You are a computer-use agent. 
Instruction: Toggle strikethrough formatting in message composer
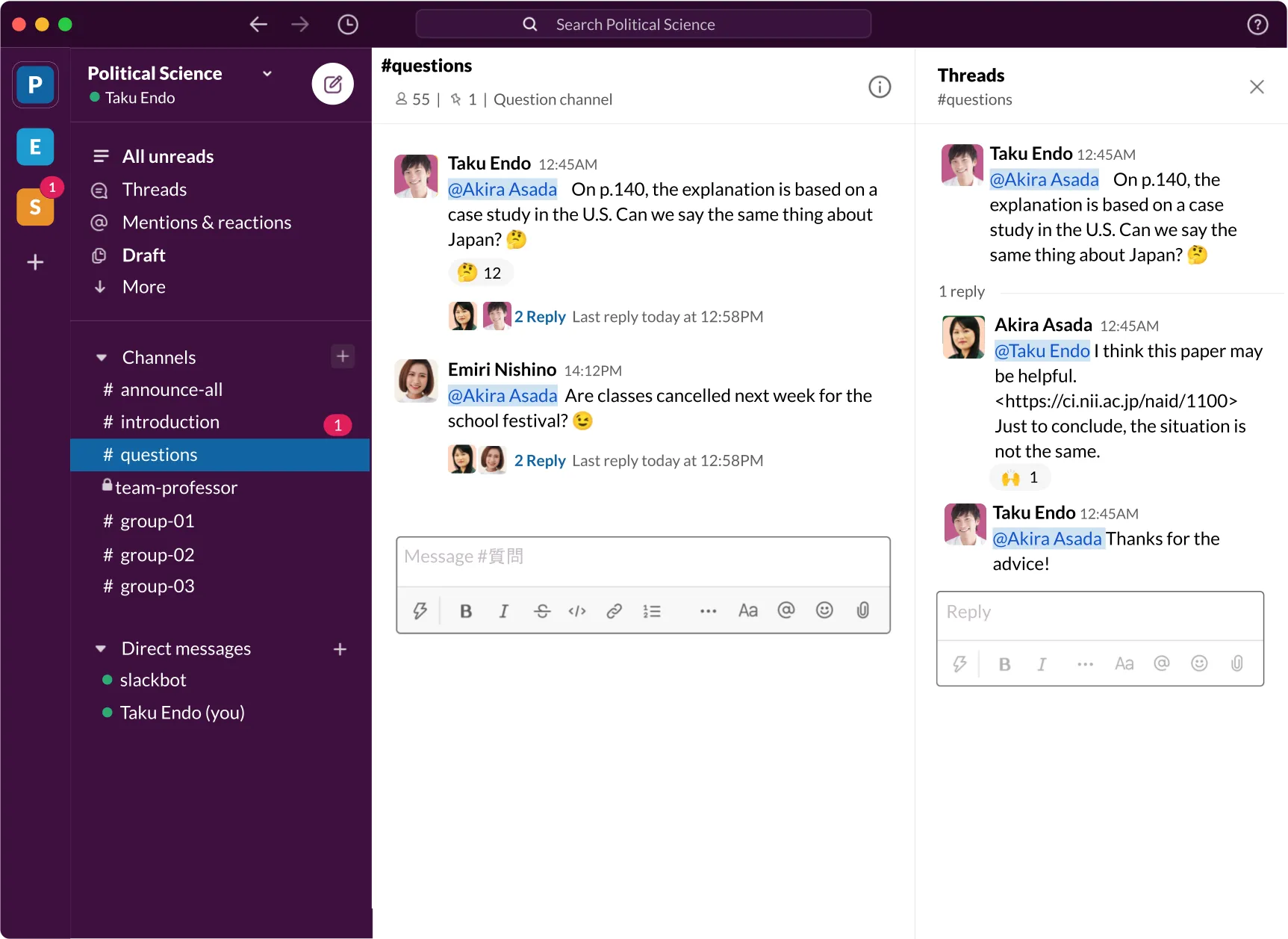pyautogui.click(x=542, y=611)
